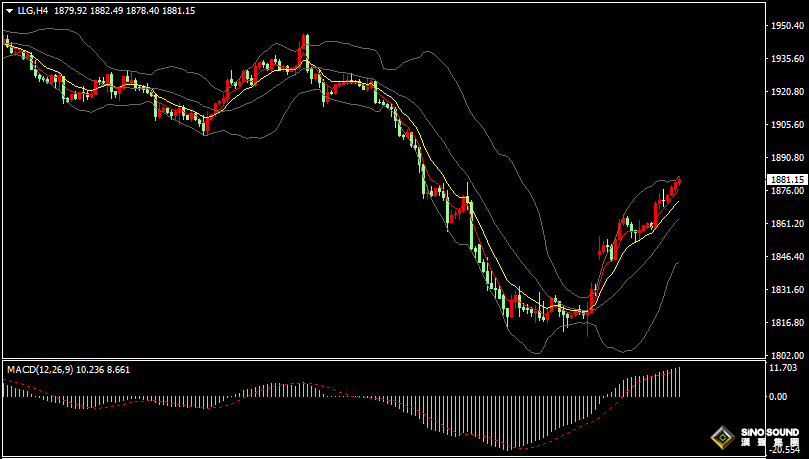The height and width of the screenshot is (459, 809).
Task: Click the MACD 0.00 zero-level label
Action: pos(778,396)
